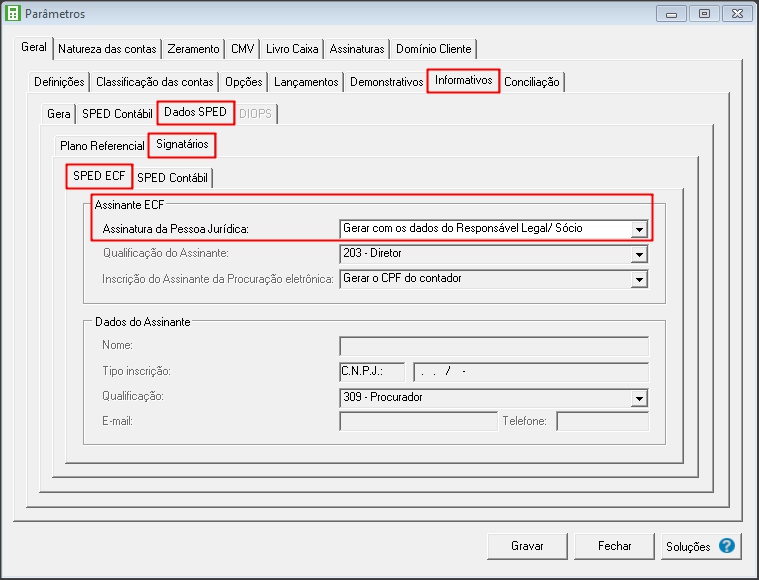Click the blue help icon beside Soluções
The height and width of the screenshot is (580, 759).
pos(727,546)
